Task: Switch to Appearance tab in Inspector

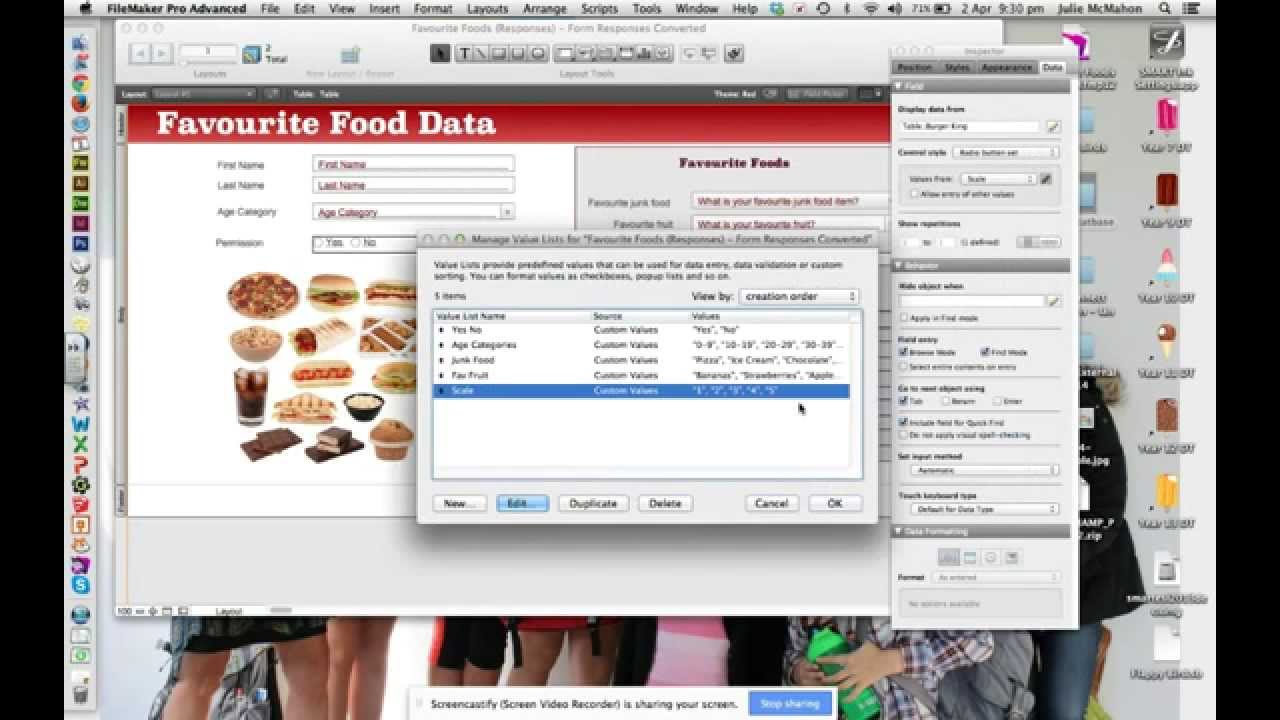Action: tap(1007, 67)
